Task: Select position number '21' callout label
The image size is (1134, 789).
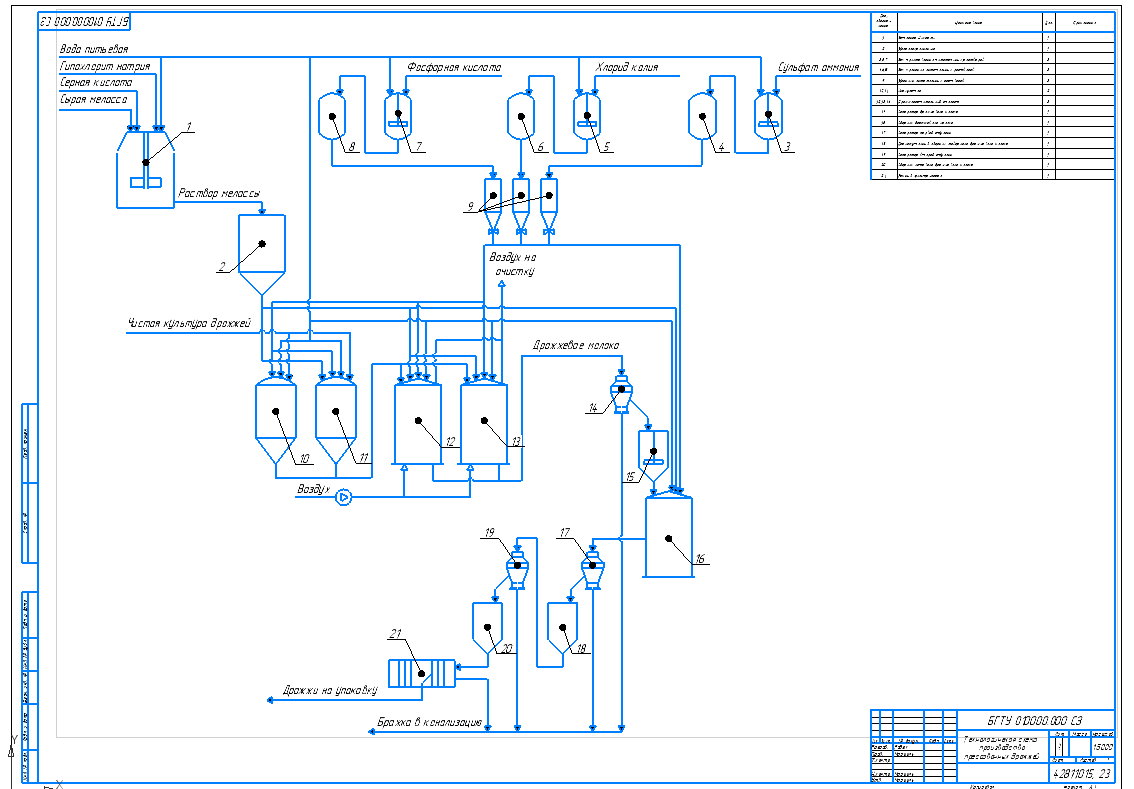Action: (x=396, y=634)
